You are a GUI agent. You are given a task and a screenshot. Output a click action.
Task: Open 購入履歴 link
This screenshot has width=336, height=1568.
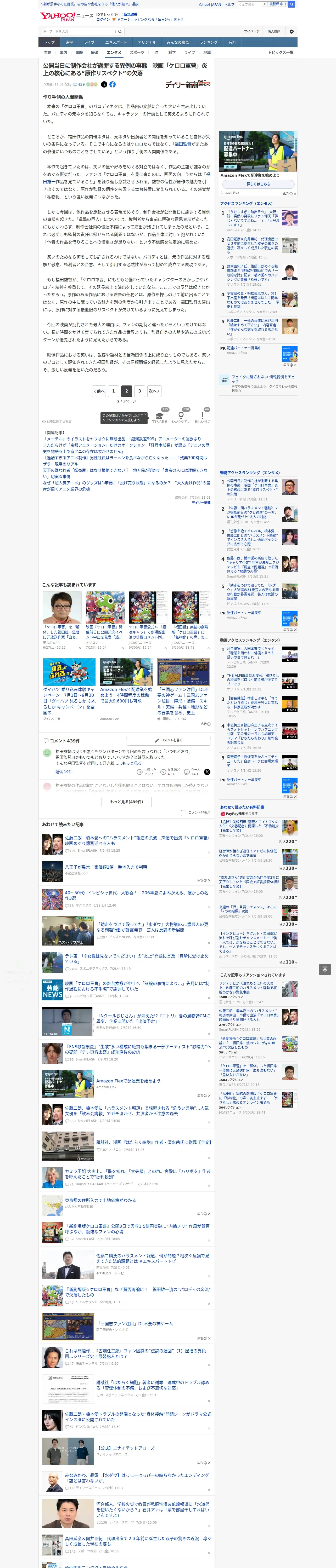pyautogui.click(x=274, y=31)
